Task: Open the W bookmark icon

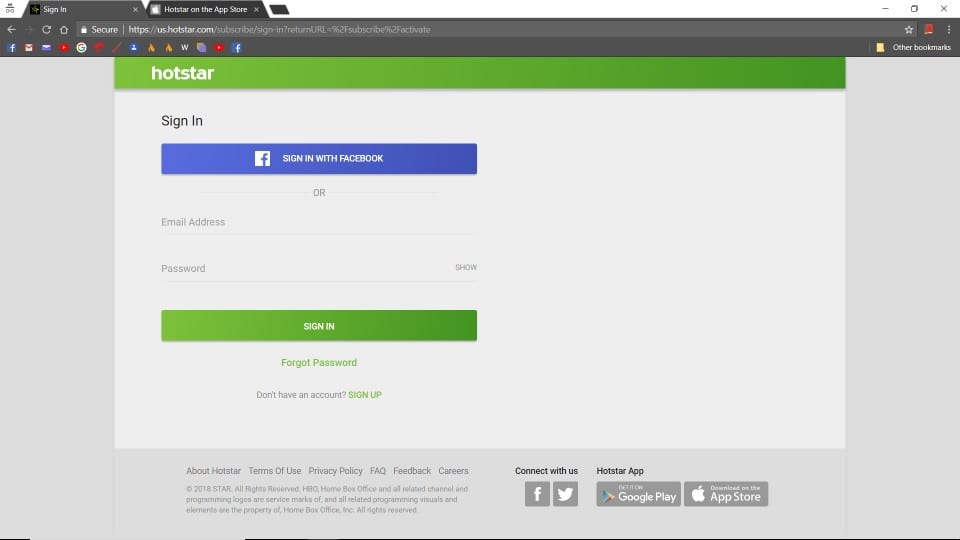Action: tap(184, 47)
